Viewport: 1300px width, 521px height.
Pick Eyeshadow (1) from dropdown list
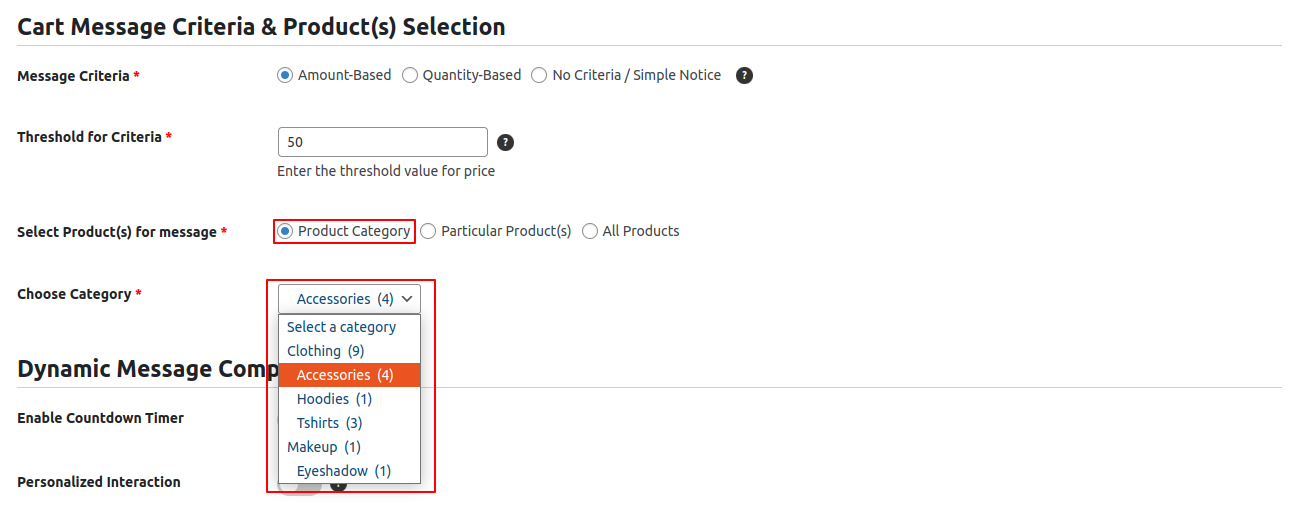[x=344, y=471]
